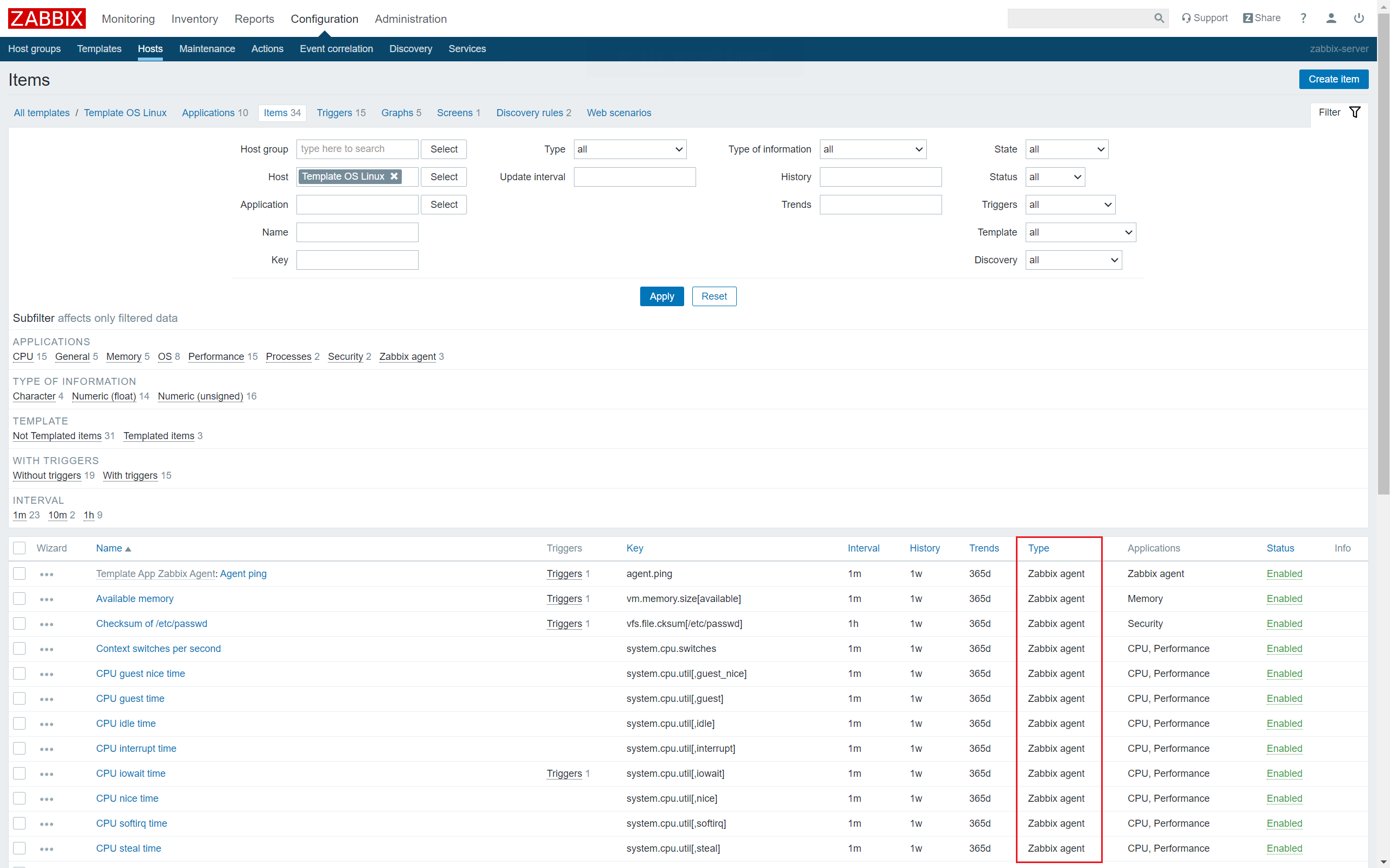Screen dimensions: 1390x868
Task: Open the Discovery filter dropdown
Action: (1073, 260)
